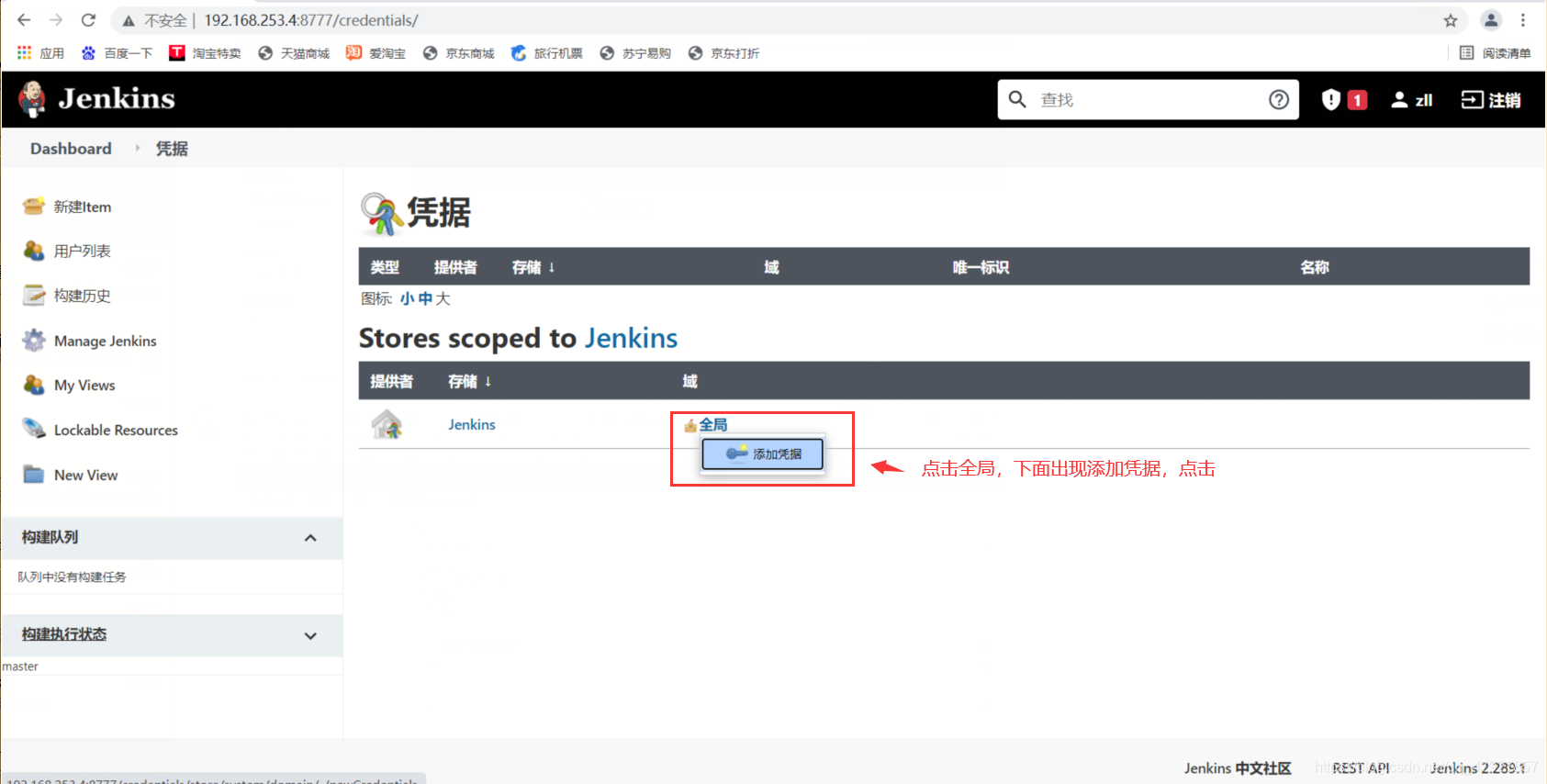Reload the current page
The width and height of the screenshot is (1547, 784).
(88, 20)
